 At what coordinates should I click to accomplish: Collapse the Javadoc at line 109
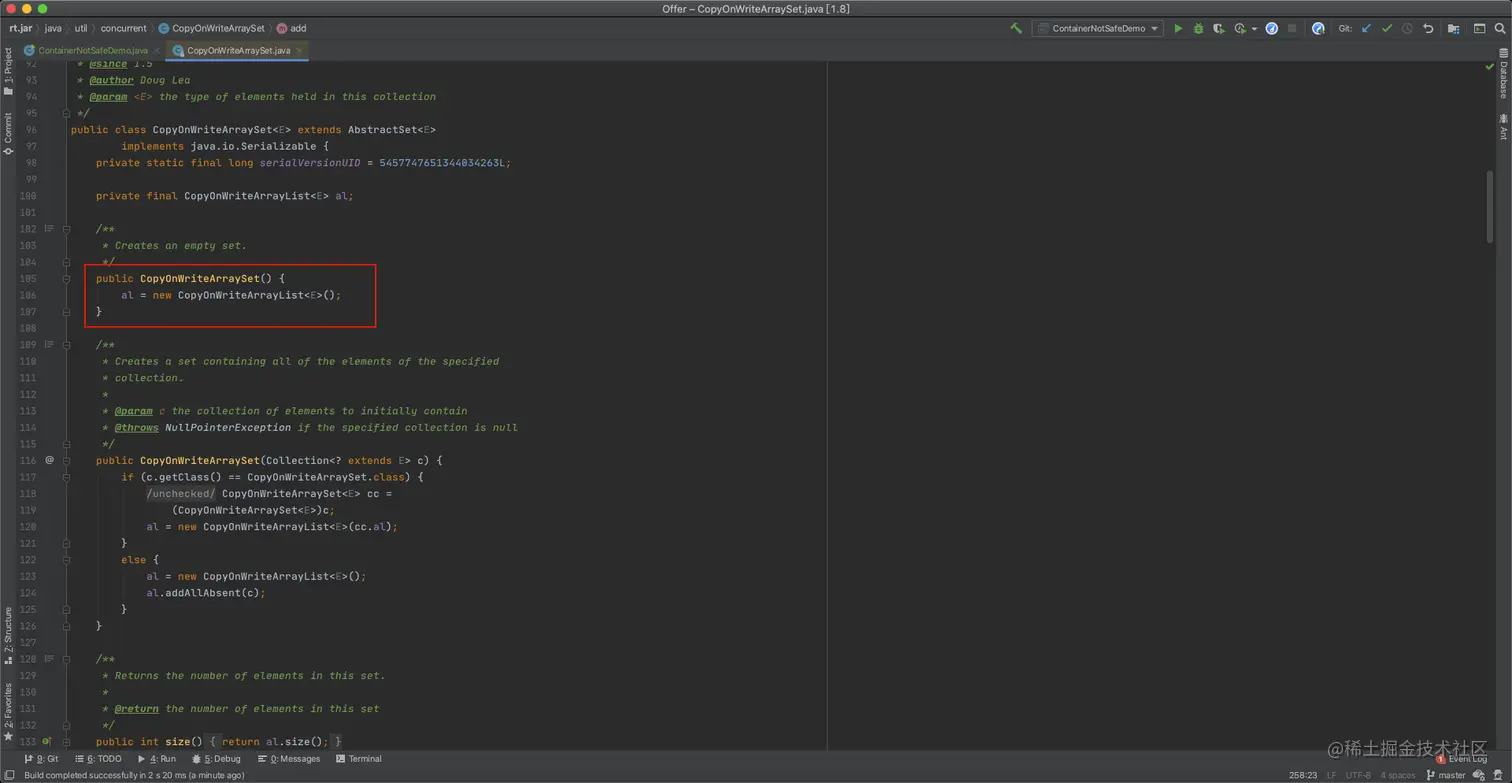(66, 344)
